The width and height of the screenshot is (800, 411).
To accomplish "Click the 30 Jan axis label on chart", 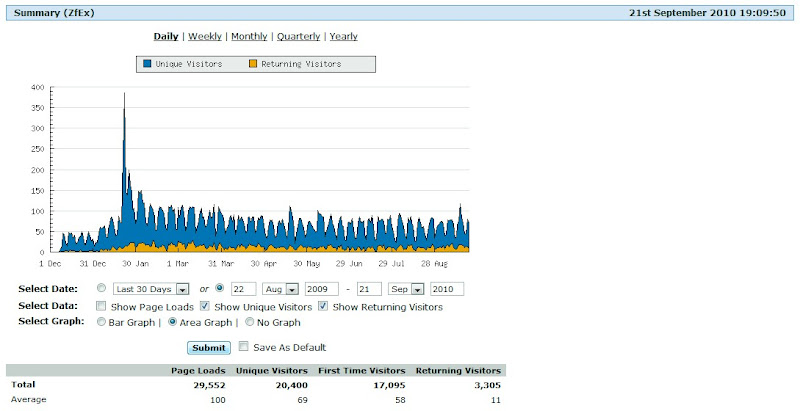I will [136, 264].
